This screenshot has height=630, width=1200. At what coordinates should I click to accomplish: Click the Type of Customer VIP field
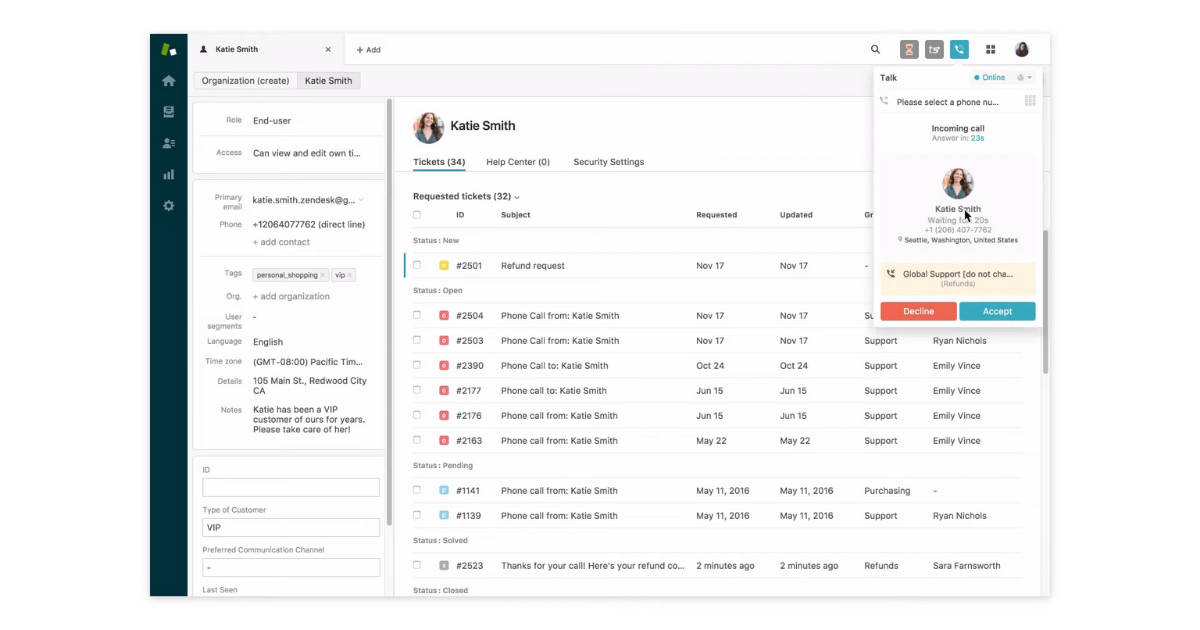click(290, 527)
